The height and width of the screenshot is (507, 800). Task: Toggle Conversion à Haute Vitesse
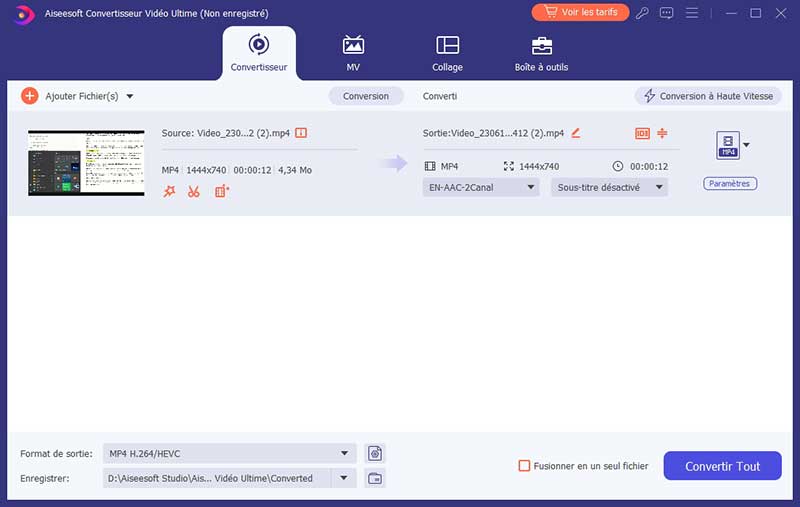coord(708,96)
